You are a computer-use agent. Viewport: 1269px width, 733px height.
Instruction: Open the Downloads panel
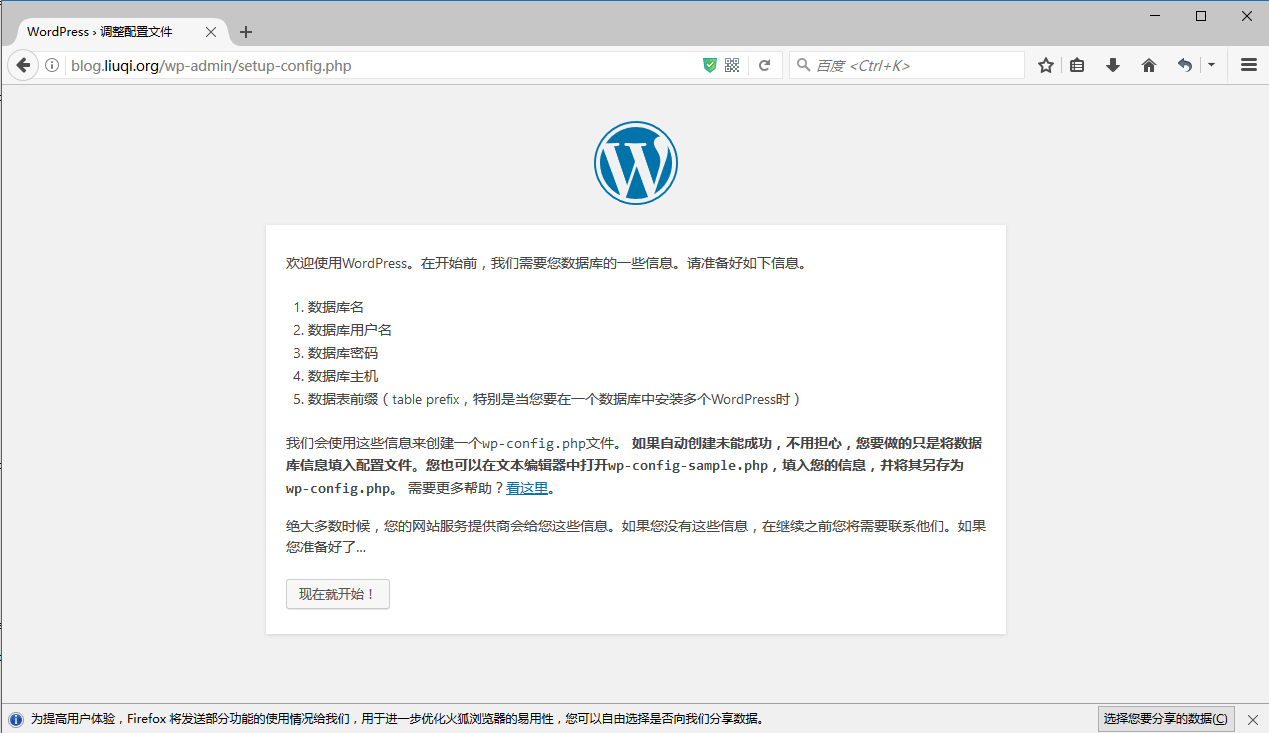tap(1113, 65)
